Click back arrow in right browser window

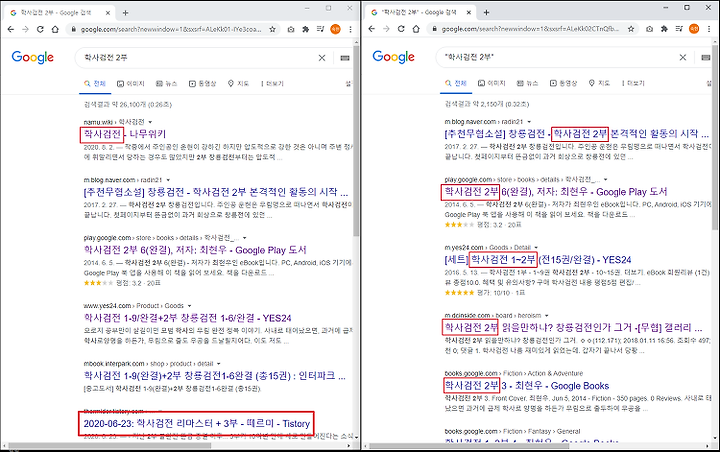(x=371, y=28)
